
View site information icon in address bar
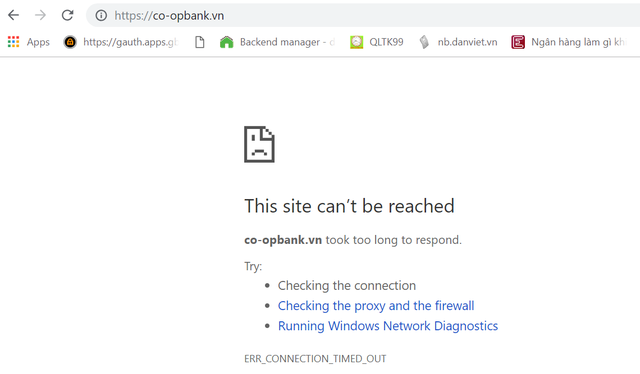coord(101,16)
